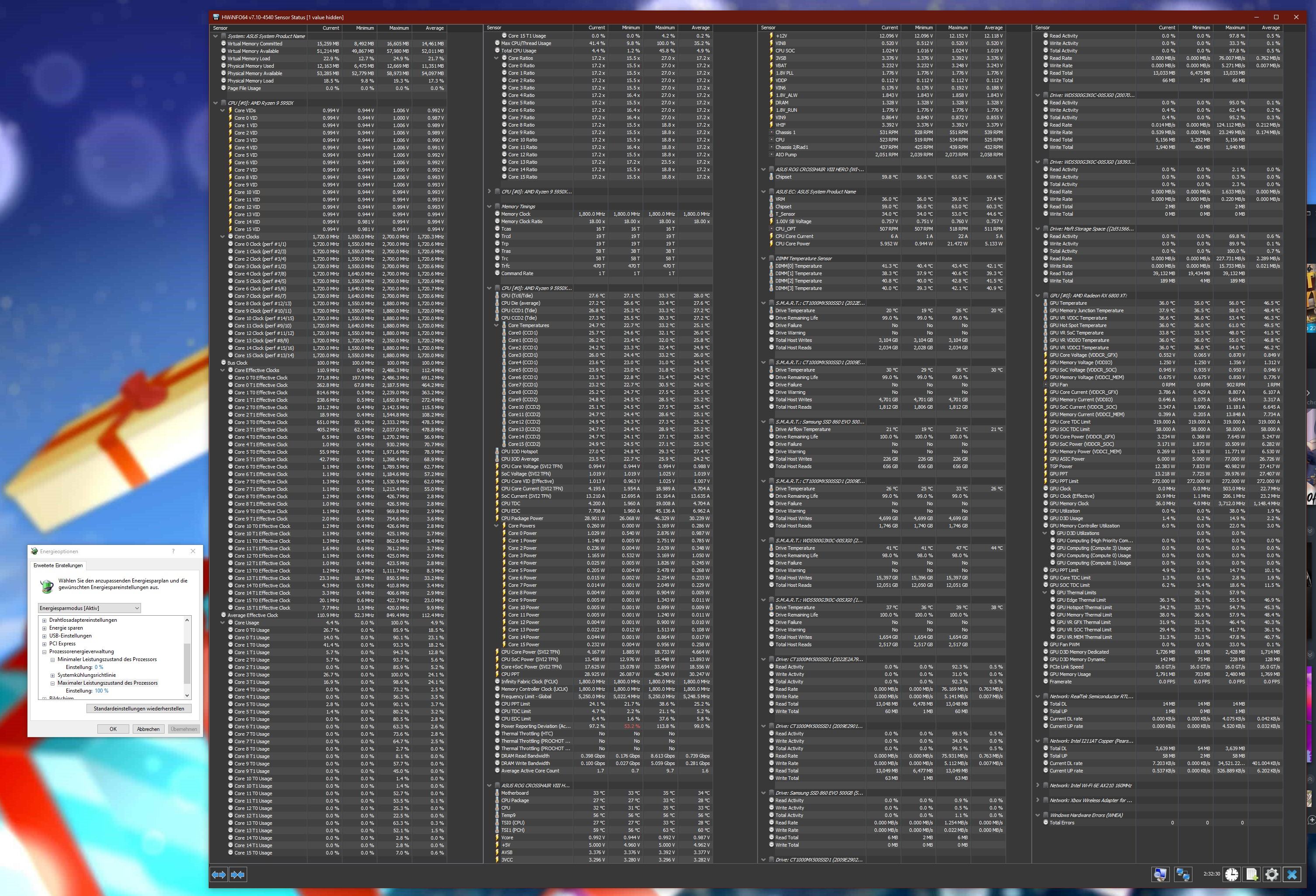Collapse the Core Powers group

coord(496,526)
